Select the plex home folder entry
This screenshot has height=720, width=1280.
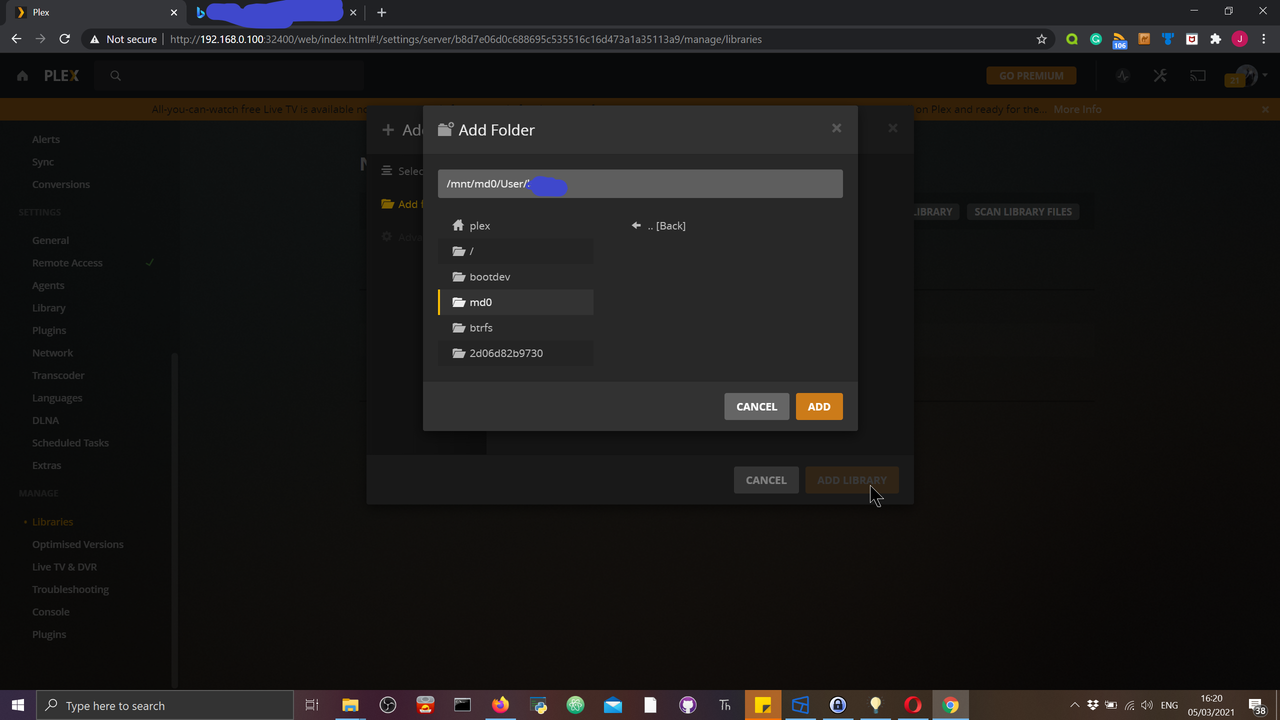pyautogui.click(x=515, y=226)
